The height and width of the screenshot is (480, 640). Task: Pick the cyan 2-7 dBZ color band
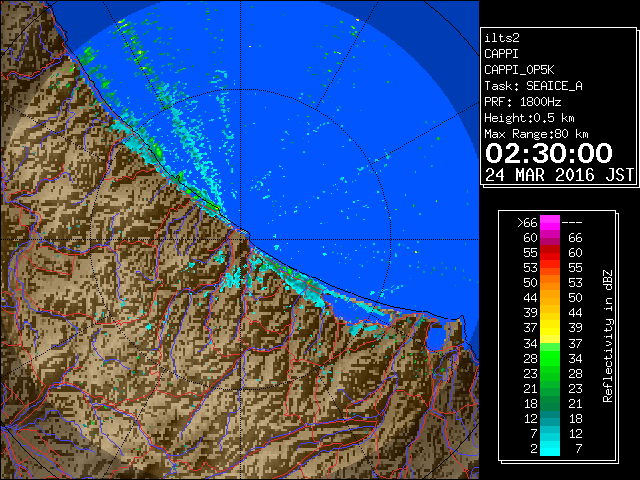[x=550, y=448]
